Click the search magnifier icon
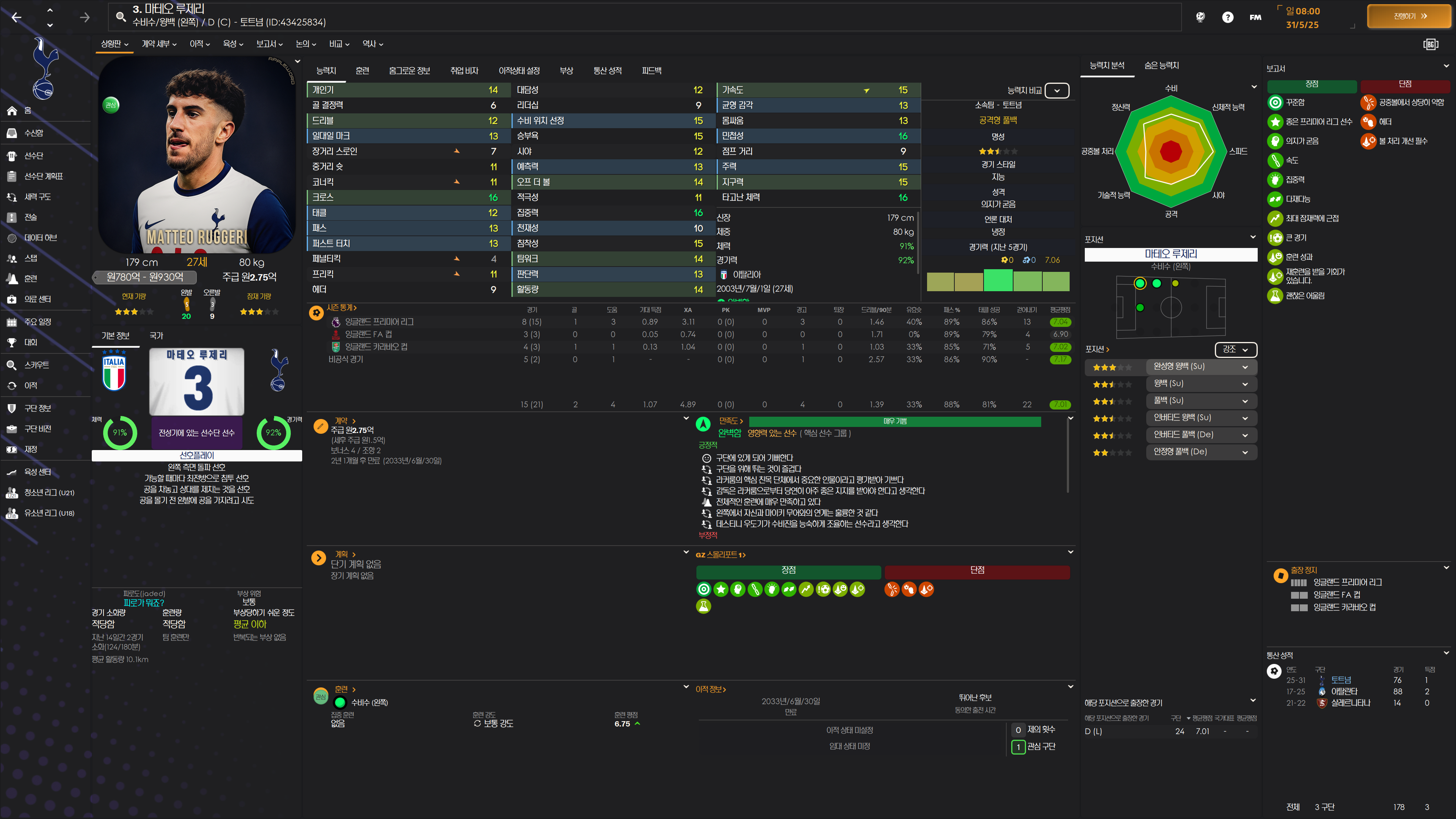1456x819 pixels. click(121, 16)
